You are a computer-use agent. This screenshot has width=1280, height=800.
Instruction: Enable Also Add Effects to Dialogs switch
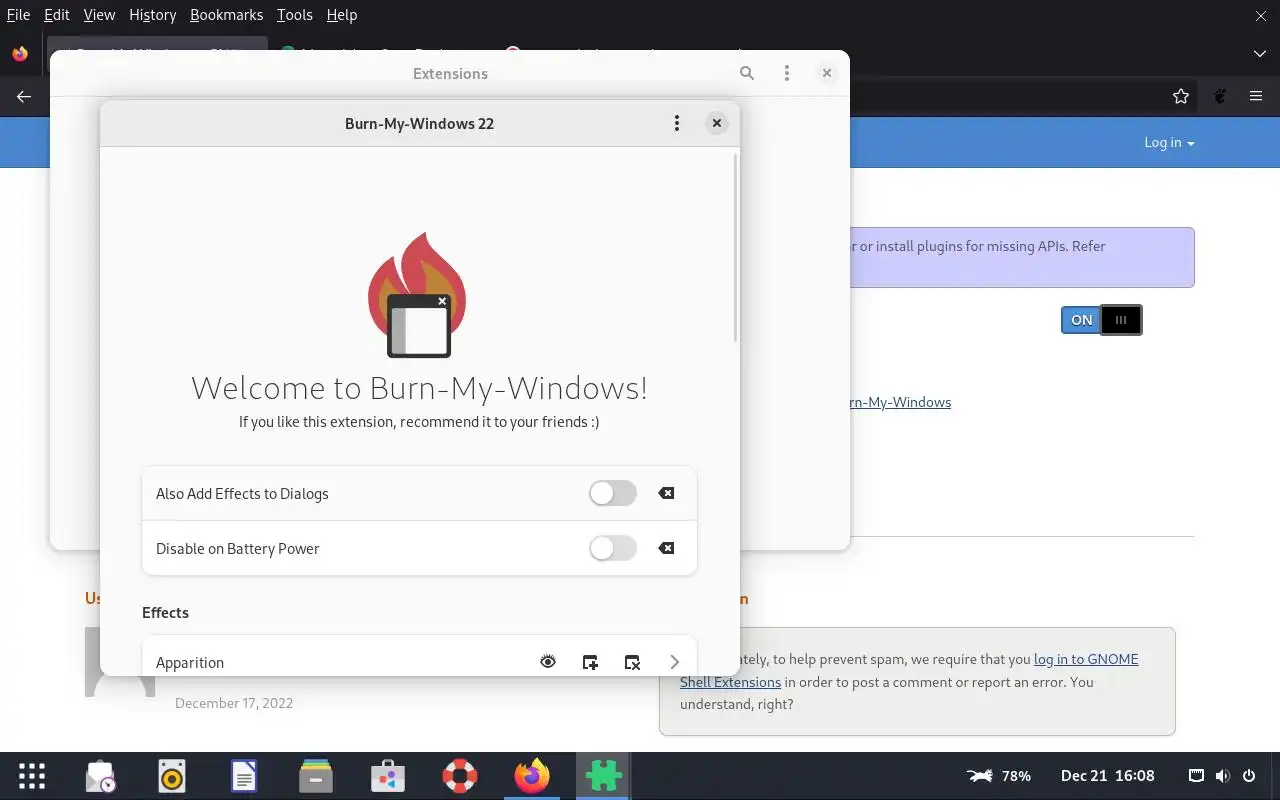coord(613,493)
